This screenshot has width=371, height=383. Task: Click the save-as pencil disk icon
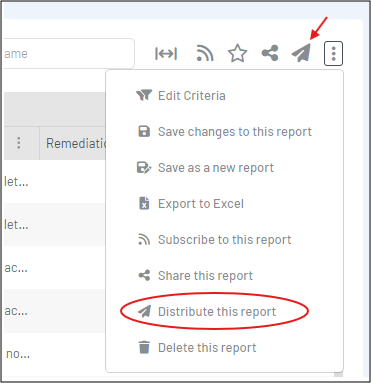coord(144,167)
